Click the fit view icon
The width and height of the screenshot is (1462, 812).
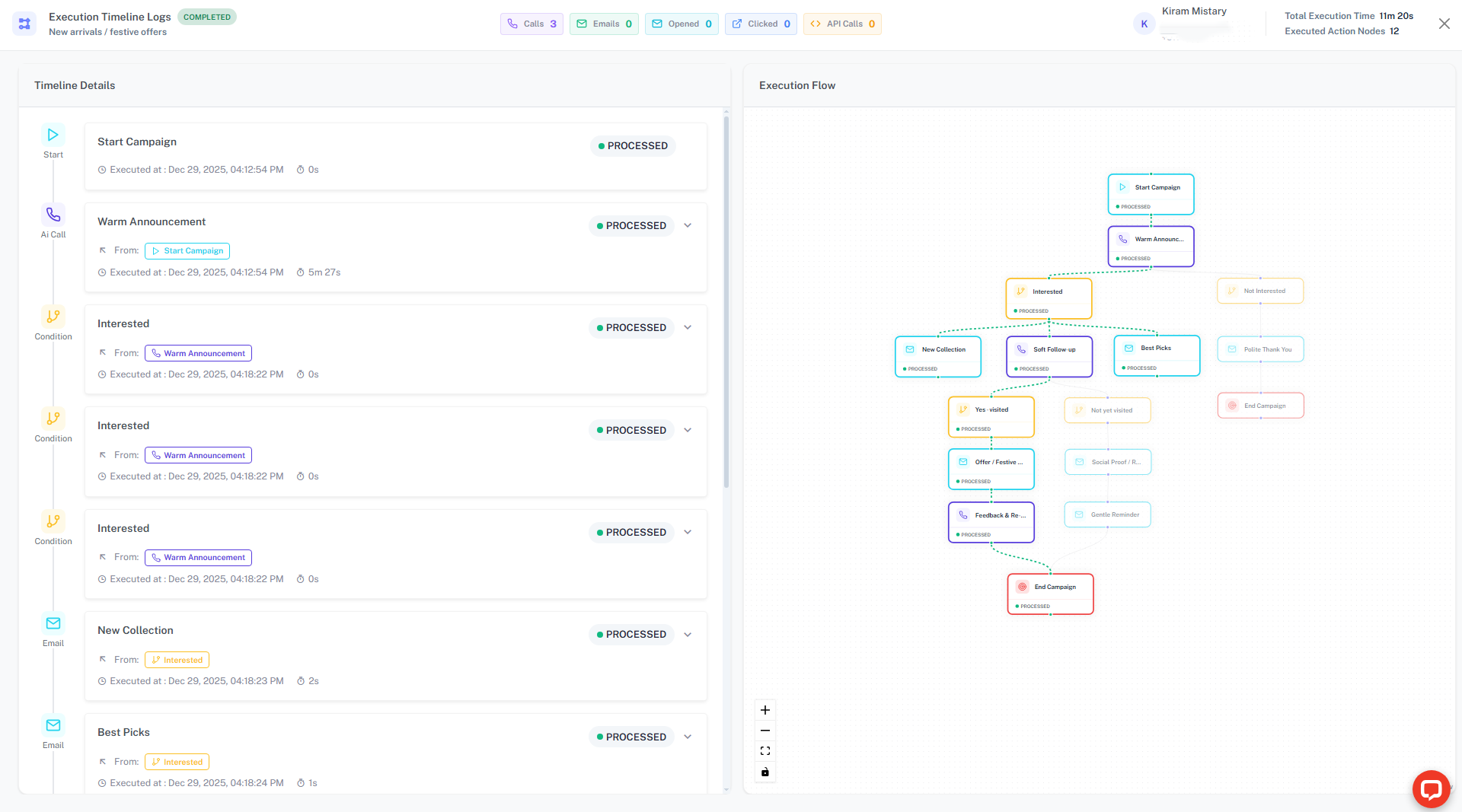tap(765, 751)
